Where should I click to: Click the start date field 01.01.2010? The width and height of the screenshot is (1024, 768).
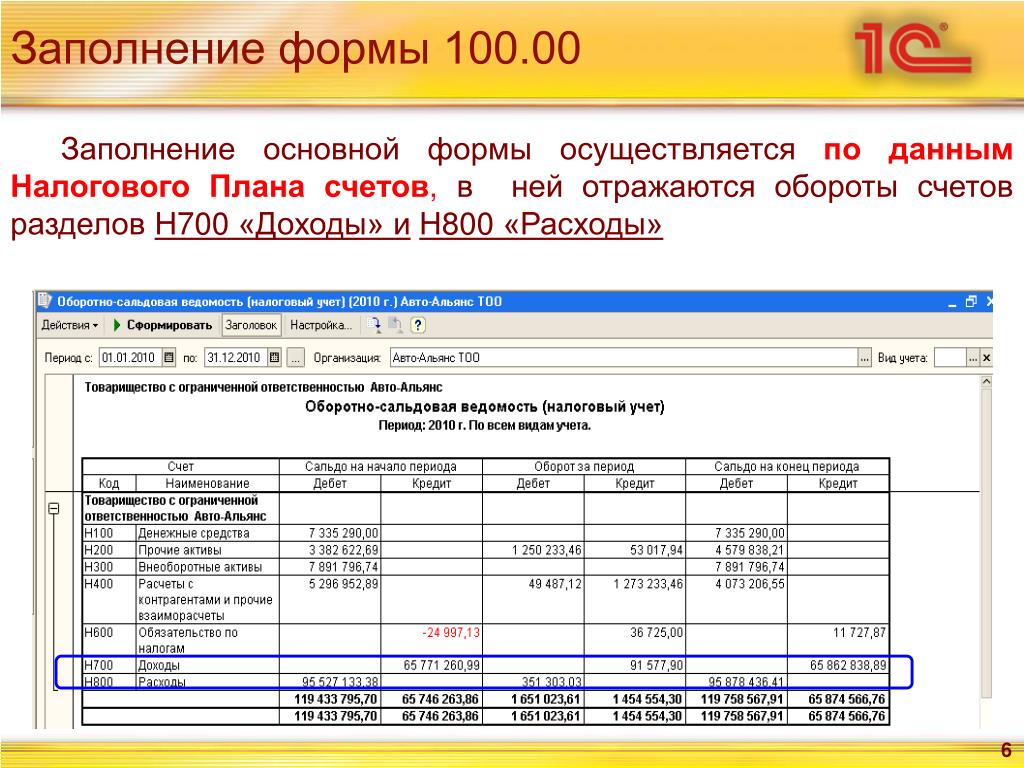click(x=131, y=357)
